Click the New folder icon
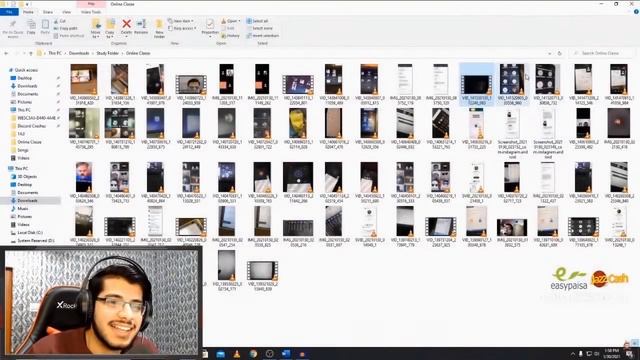 [159, 24]
